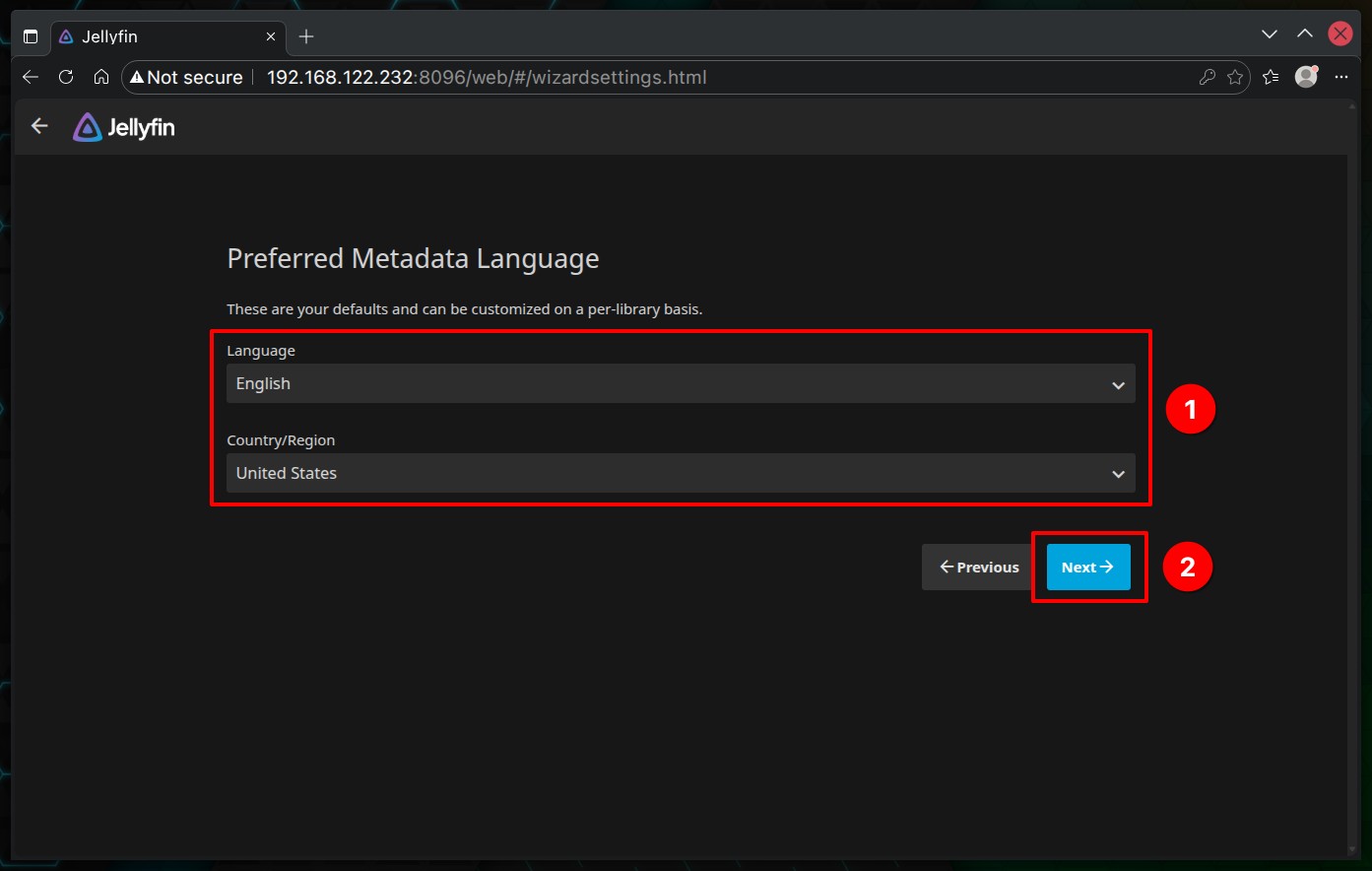Click the Next button
1372x871 pixels.
[1087, 568]
